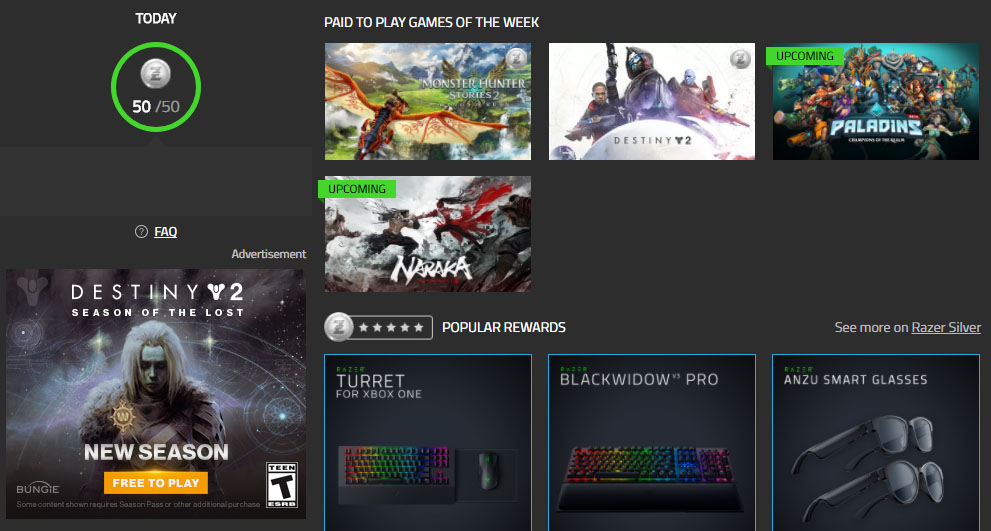Click the UPCOMING badge on Naraka

[x=357, y=189]
